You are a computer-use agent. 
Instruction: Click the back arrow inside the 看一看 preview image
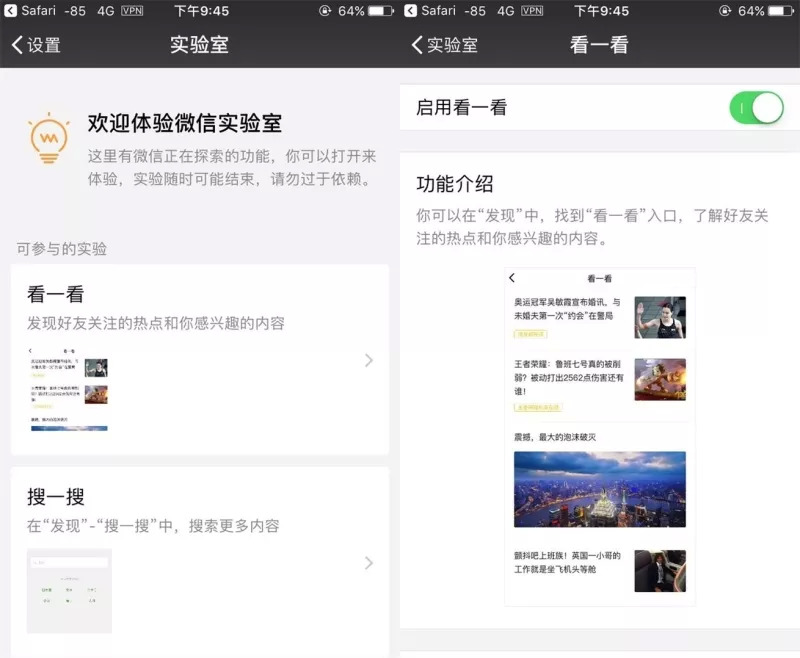point(512,277)
